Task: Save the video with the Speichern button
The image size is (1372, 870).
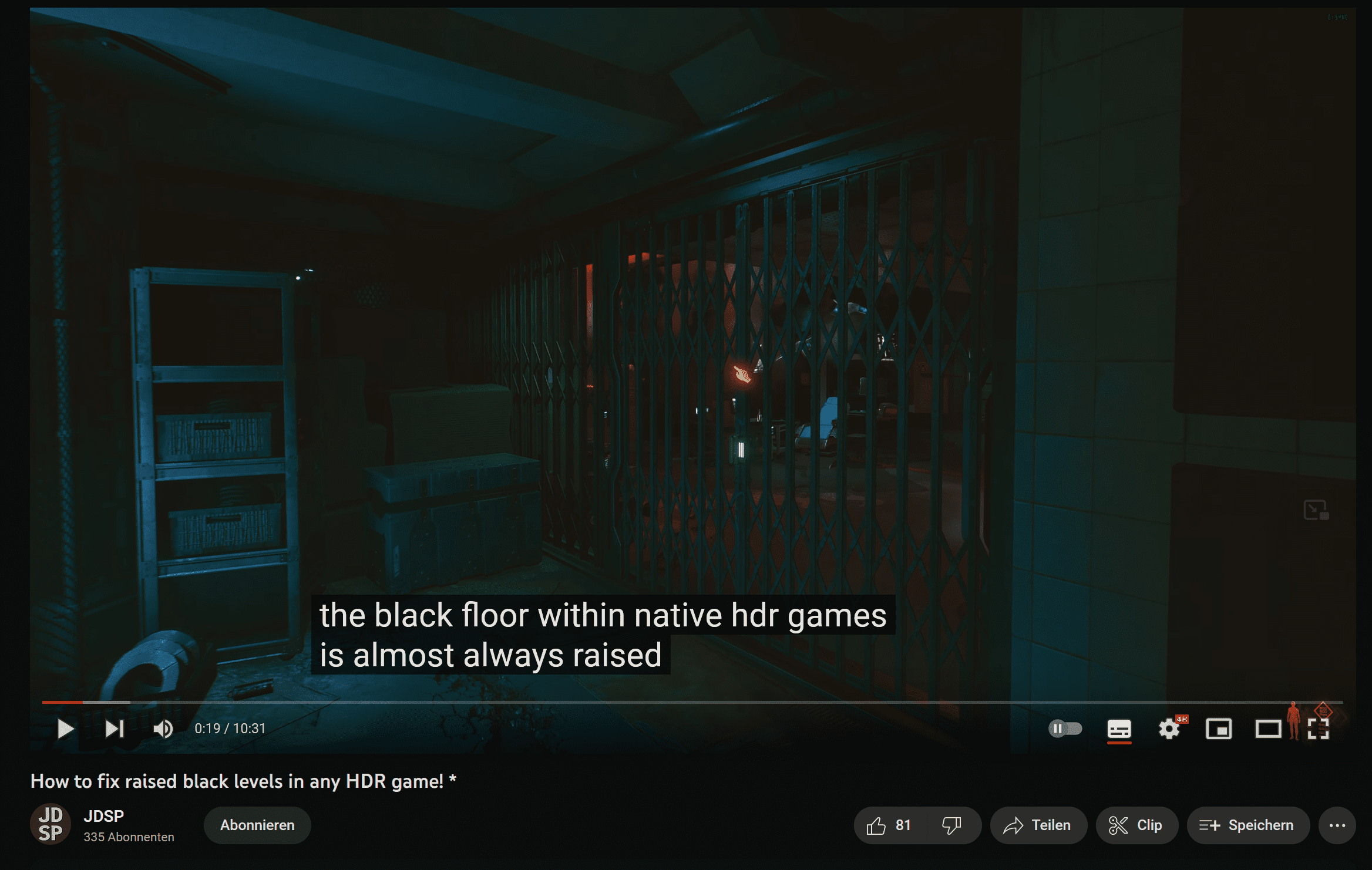Action: click(1248, 825)
